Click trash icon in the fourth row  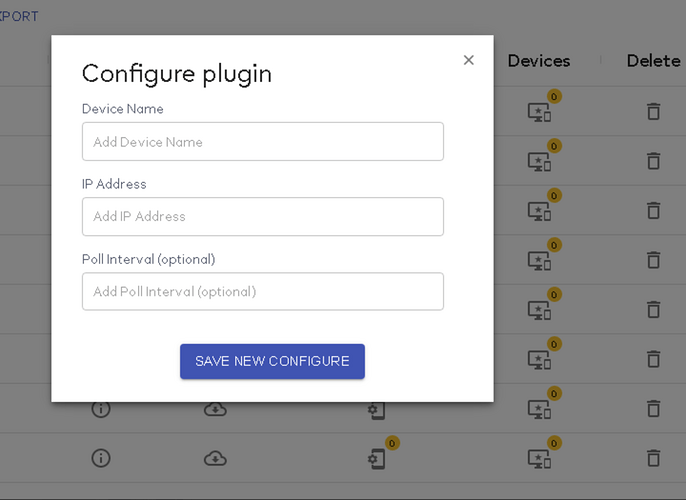click(x=654, y=260)
